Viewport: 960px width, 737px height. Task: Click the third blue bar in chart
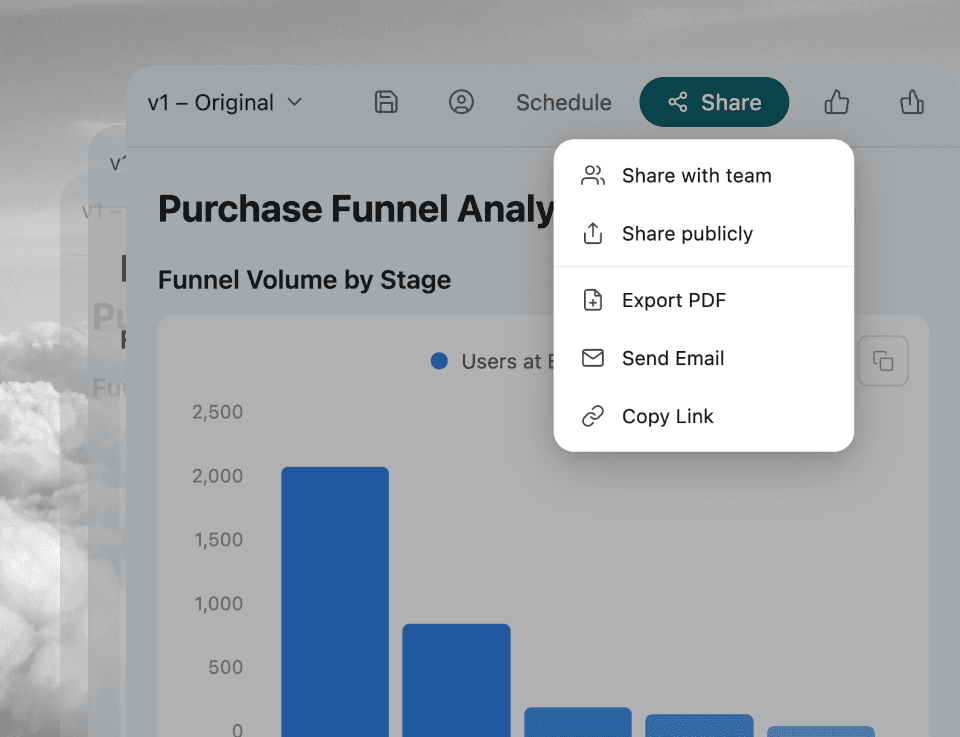point(577,722)
